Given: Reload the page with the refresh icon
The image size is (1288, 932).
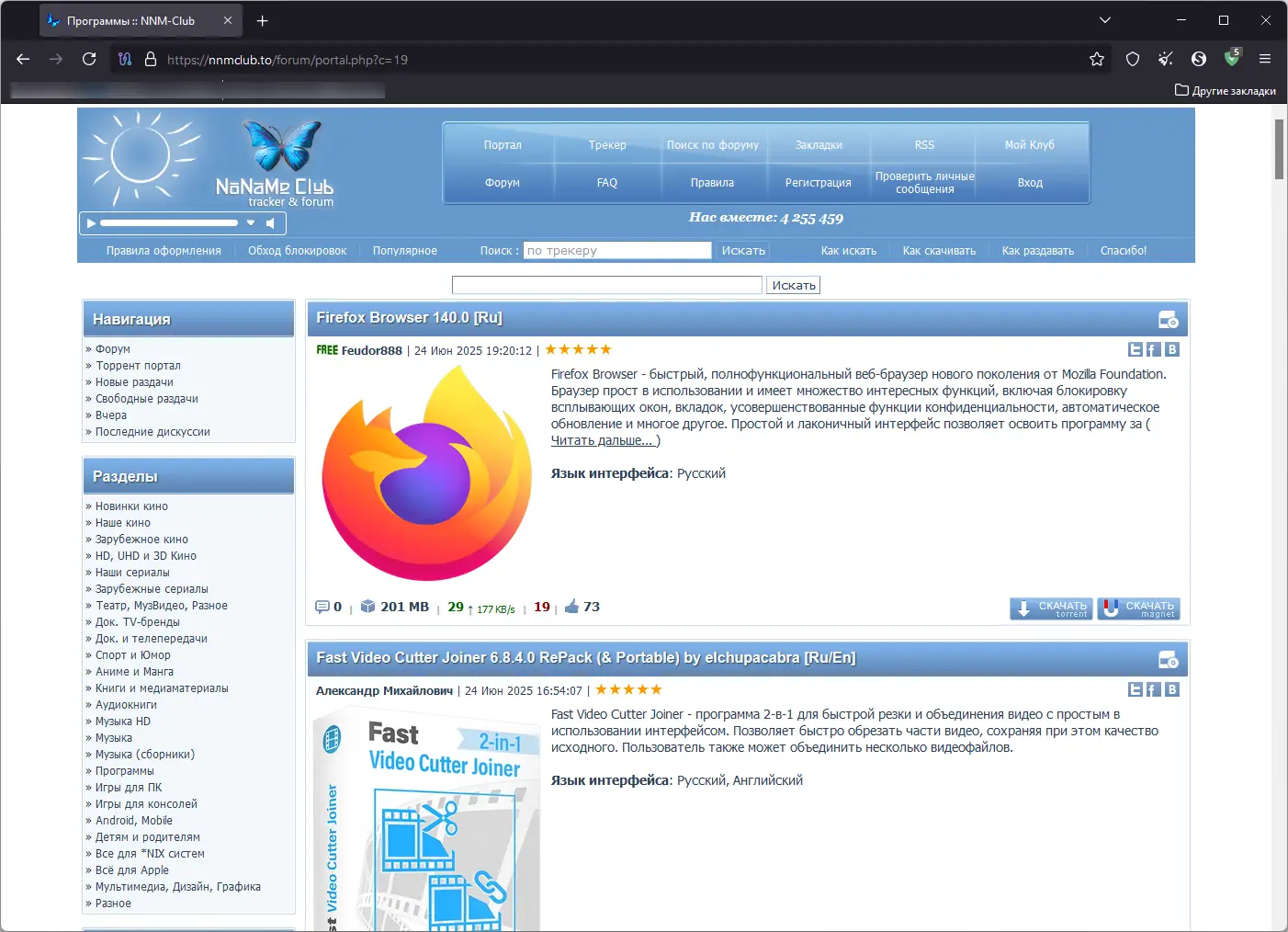Looking at the screenshot, I should coord(89,59).
